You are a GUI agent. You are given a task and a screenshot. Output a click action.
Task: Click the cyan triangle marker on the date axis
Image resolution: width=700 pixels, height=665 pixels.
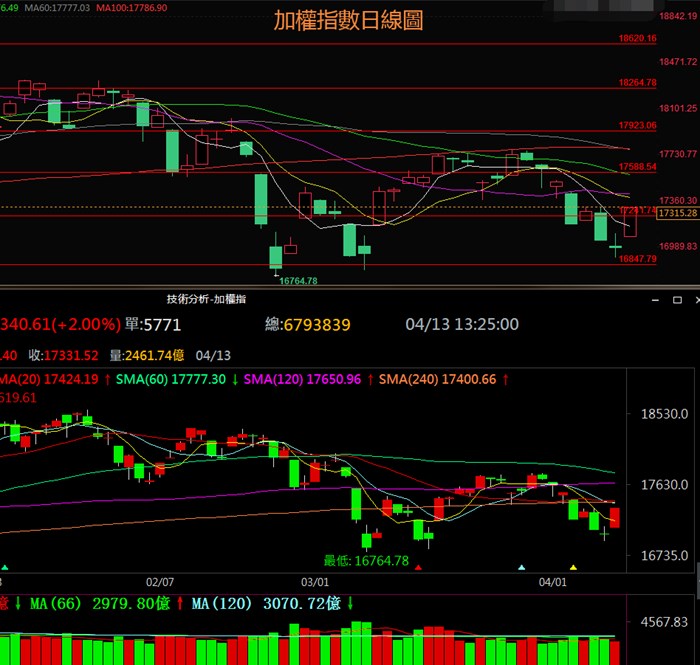point(521,568)
